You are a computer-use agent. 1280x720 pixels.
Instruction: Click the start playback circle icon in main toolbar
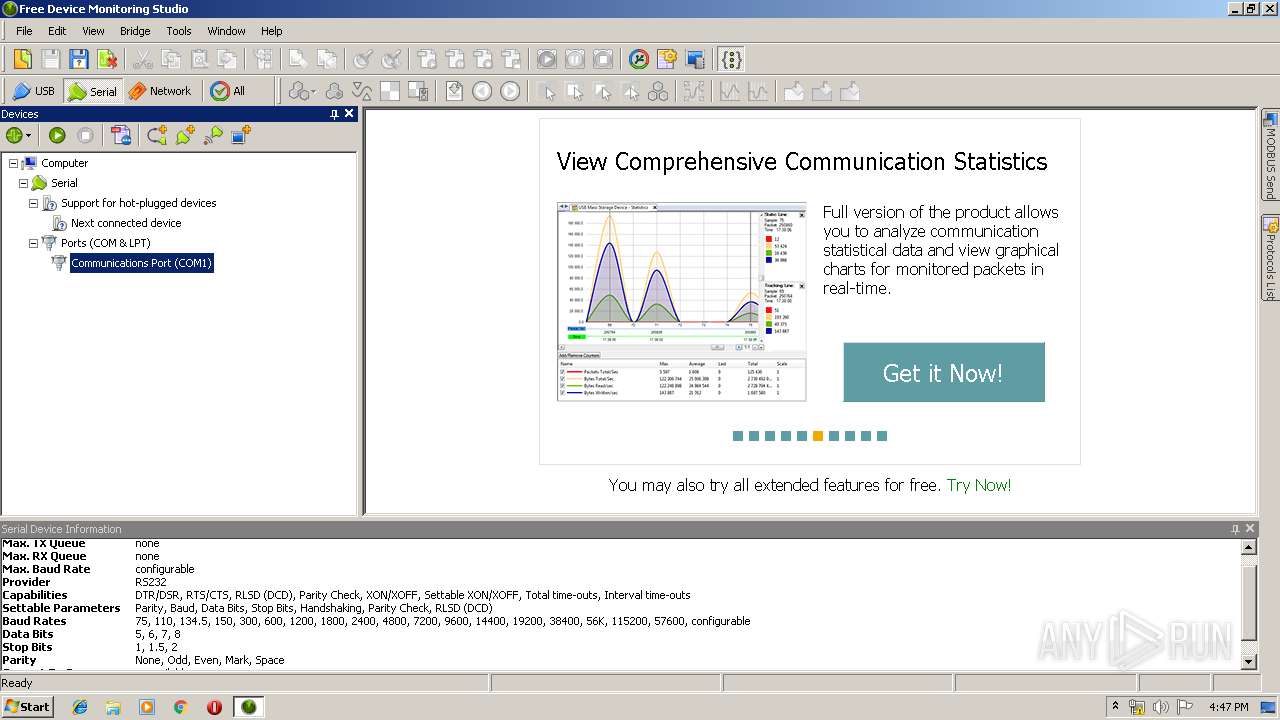(x=547, y=59)
